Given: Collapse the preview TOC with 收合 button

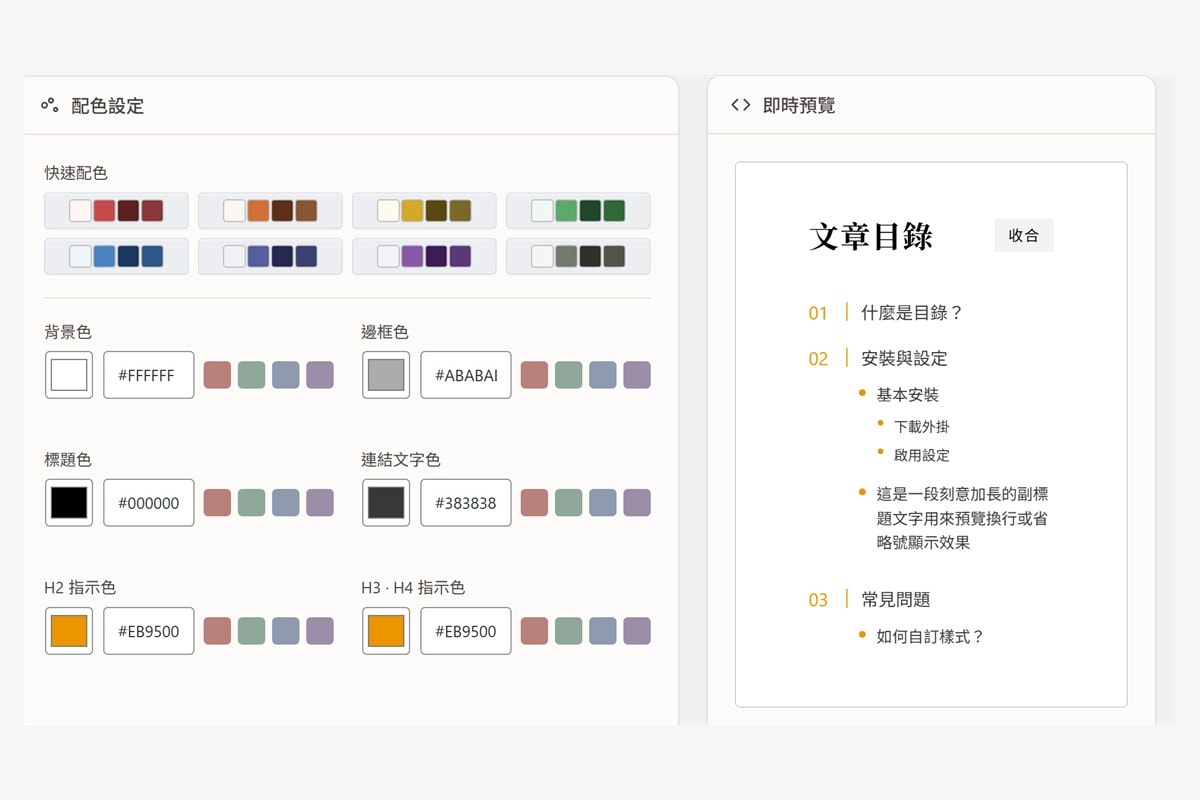Looking at the screenshot, I should point(1024,235).
